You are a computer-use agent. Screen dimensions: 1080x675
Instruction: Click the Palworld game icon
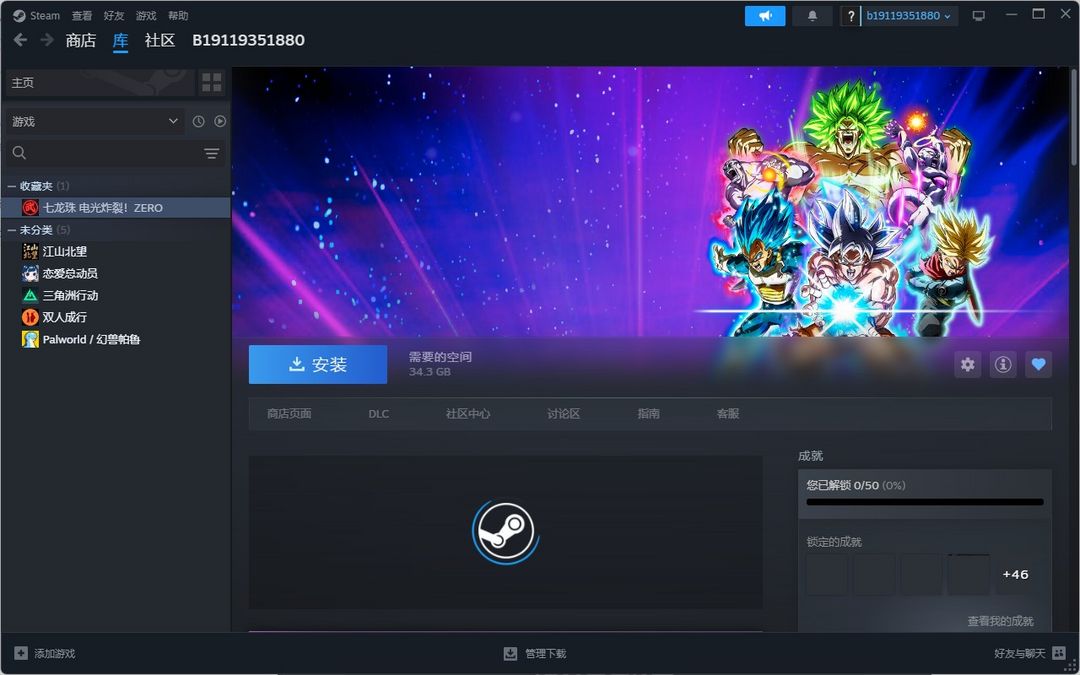30,340
